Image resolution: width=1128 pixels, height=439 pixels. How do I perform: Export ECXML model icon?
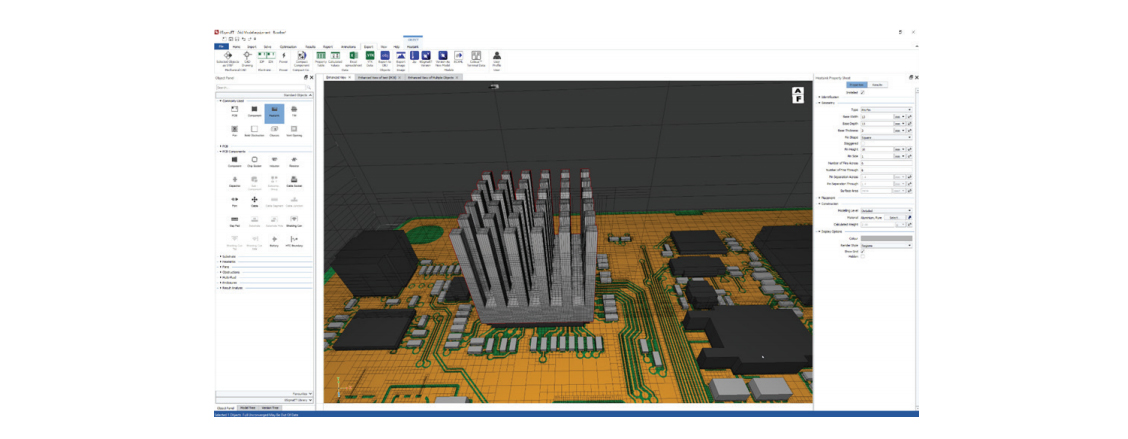pyautogui.click(x=458, y=57)
